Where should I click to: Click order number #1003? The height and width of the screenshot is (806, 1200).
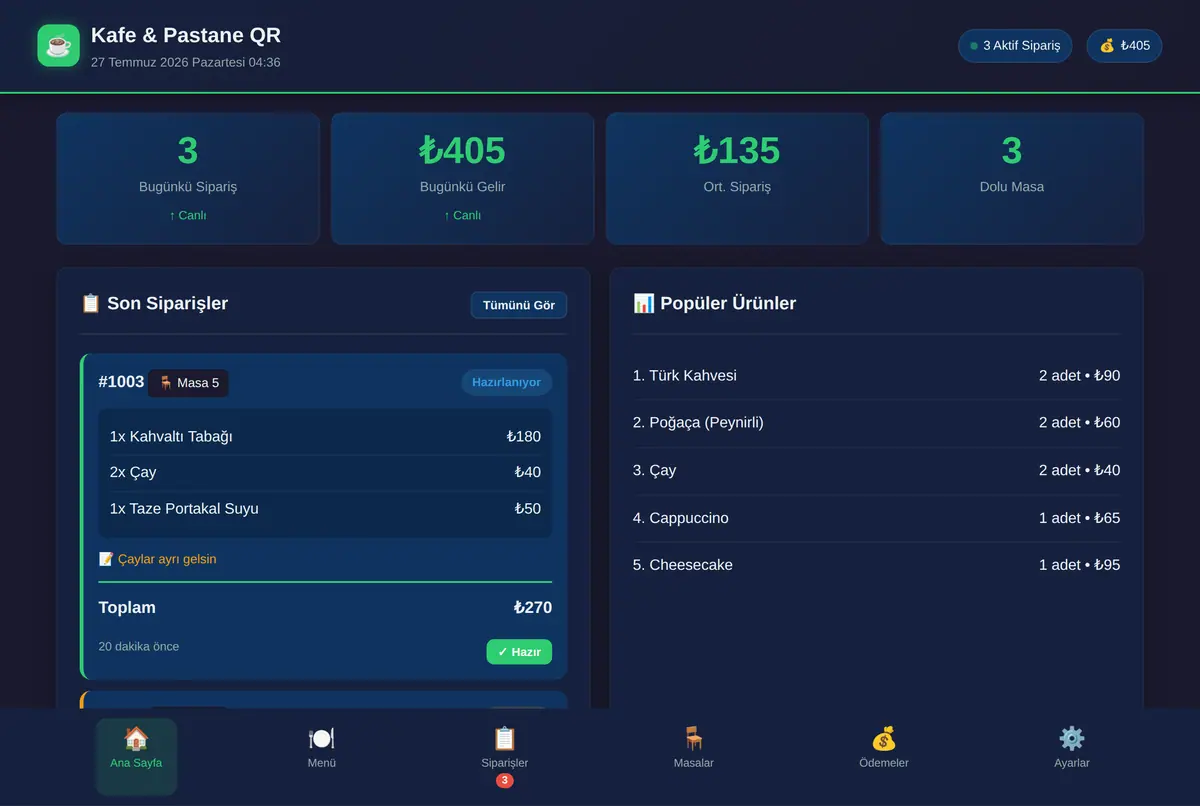(x=121, y=382)
